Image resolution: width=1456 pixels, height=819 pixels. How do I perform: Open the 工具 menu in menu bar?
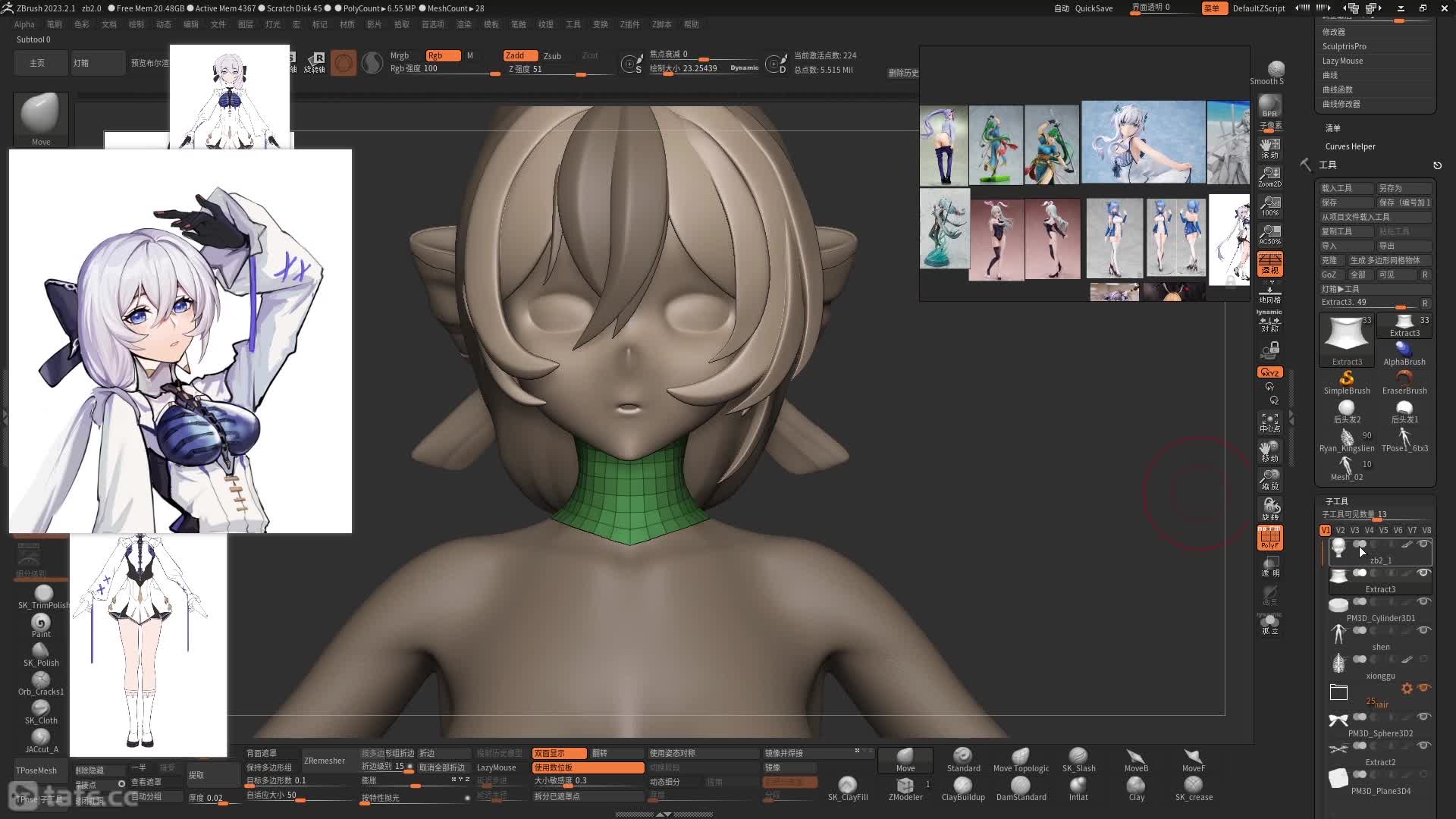[573, 24]
